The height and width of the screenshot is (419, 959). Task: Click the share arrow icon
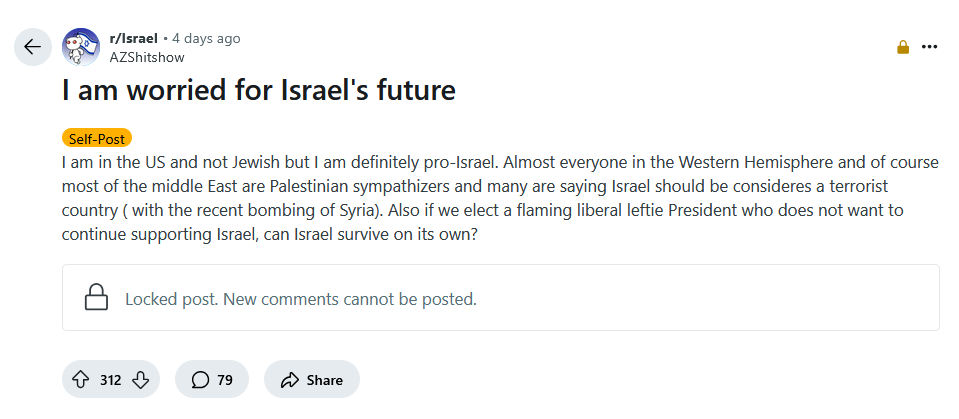290,380
